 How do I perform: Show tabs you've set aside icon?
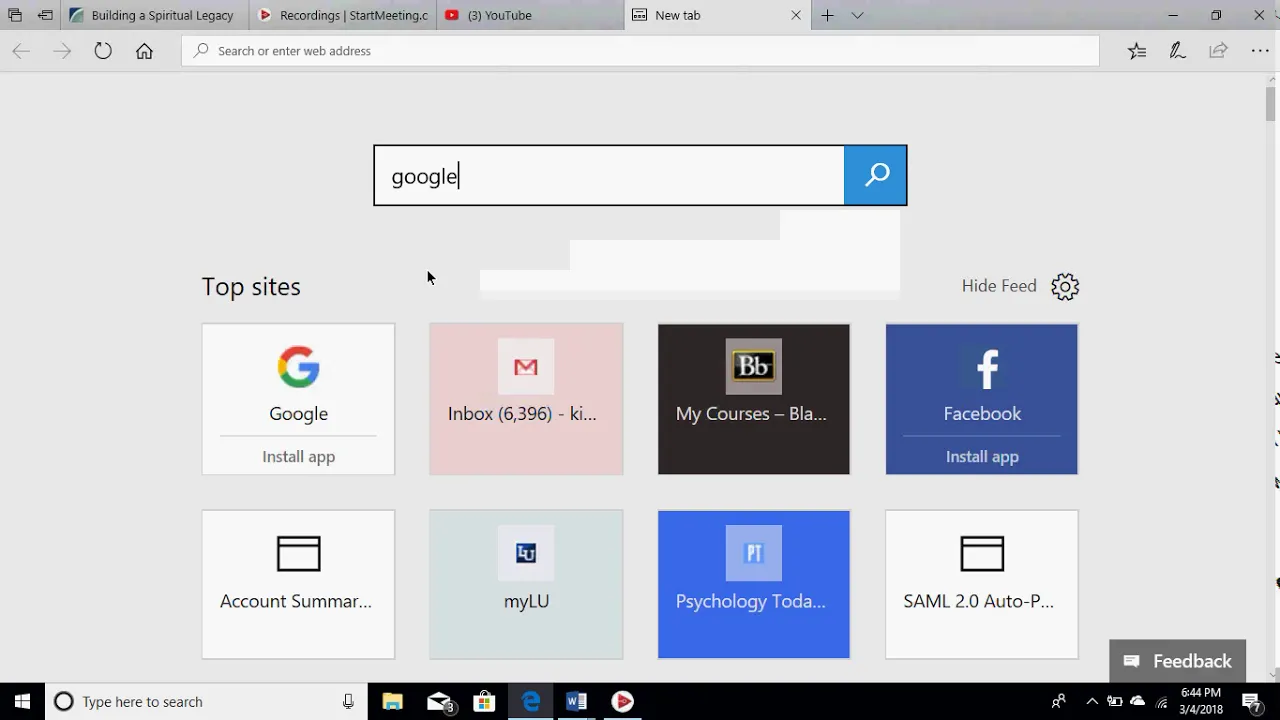(15, 15)
